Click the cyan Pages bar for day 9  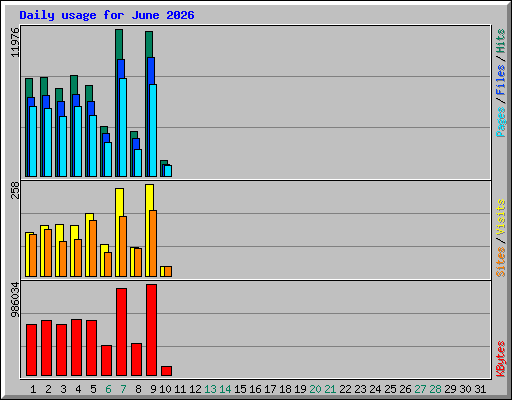(153, 130)
